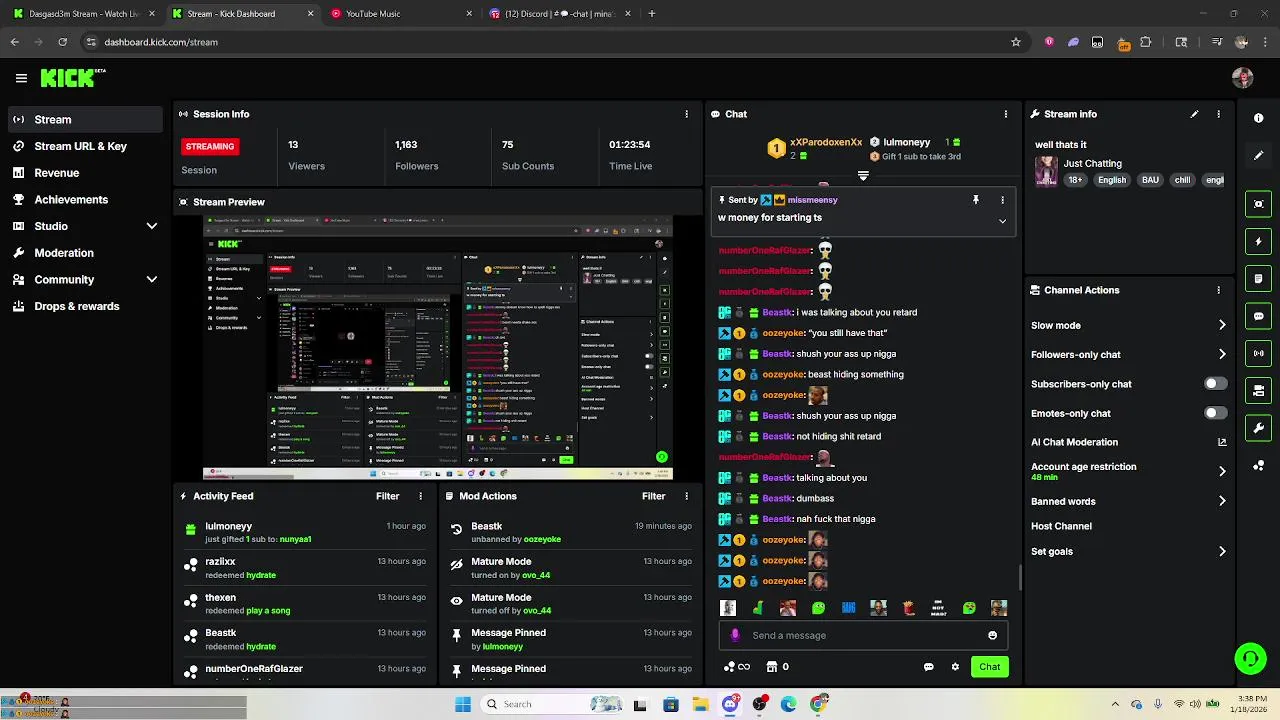
Task: Enable Emotes-only chat switch
Action: pyautogui.click(x=1215, y=413)
